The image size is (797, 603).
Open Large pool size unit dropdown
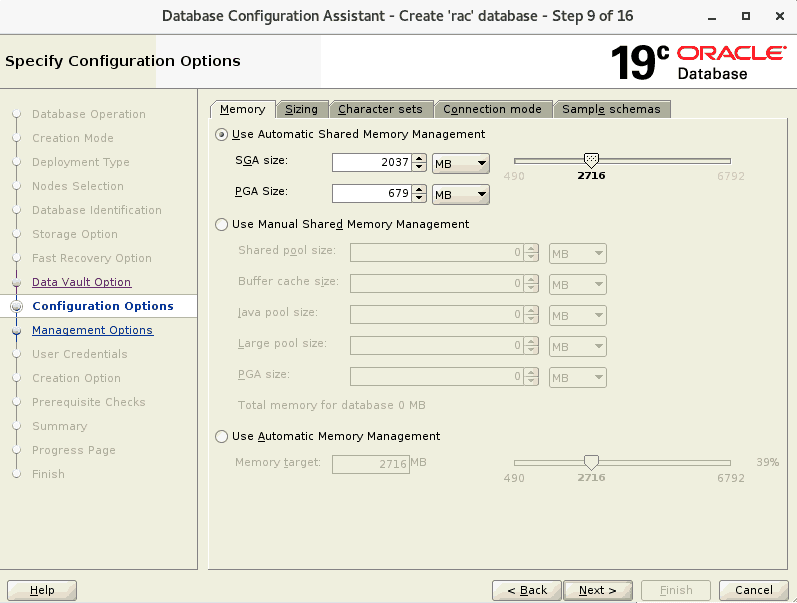coord(577,347)
